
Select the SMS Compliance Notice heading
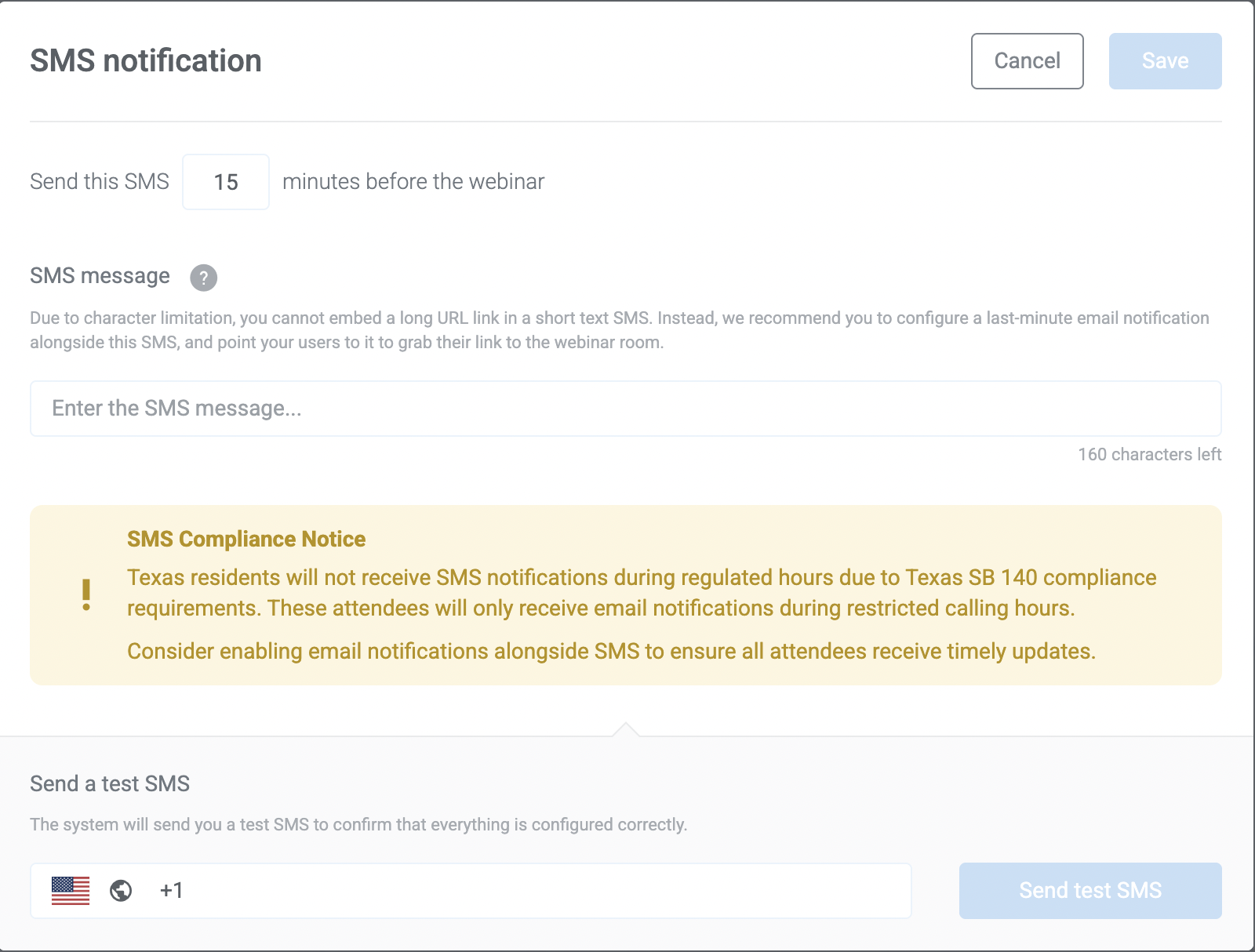[x=246, y=539]
